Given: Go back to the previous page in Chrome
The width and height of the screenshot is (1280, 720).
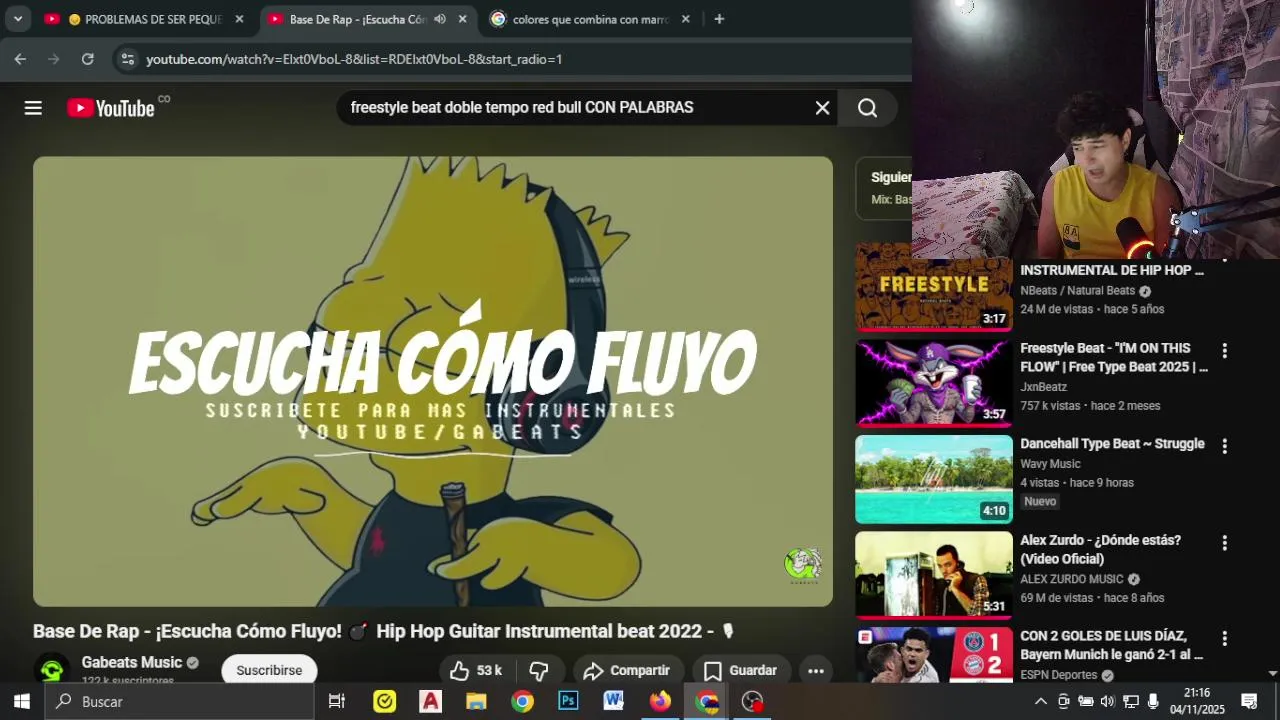Looking at the screenshot, I should click(x=20, y=59).
